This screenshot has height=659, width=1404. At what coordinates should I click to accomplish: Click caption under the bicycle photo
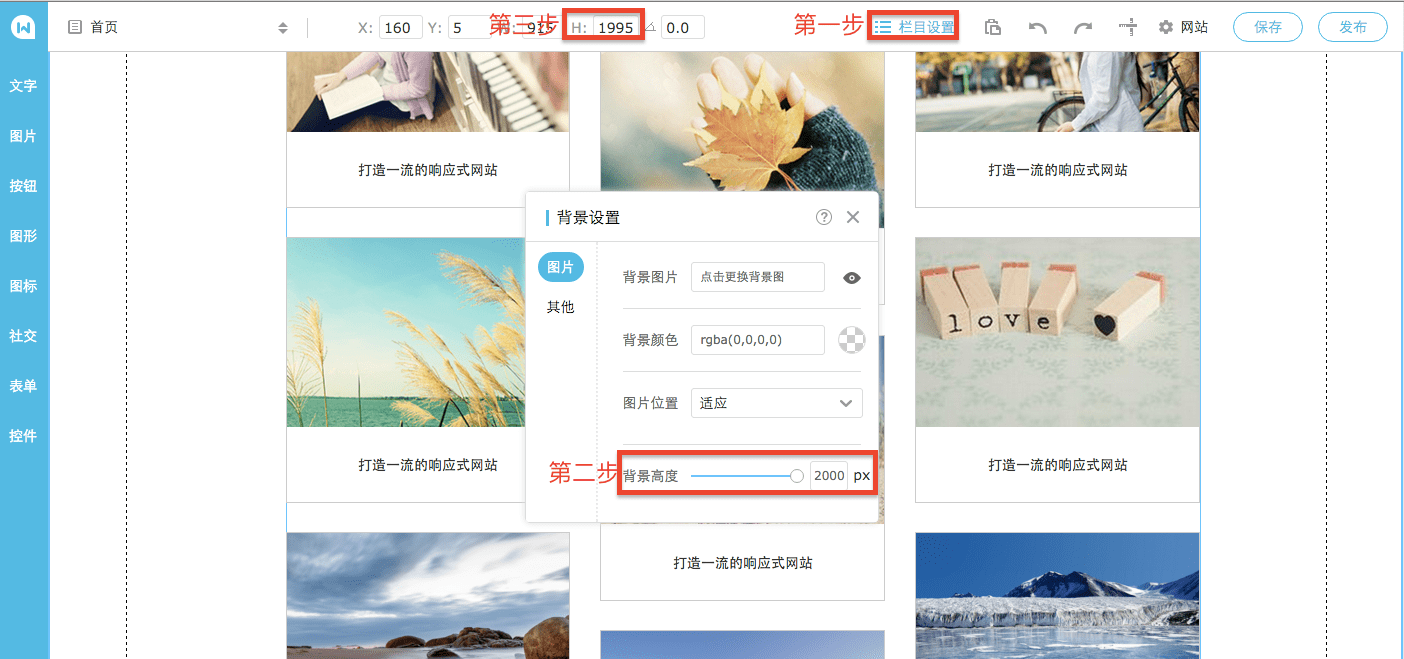point(1058,170)
